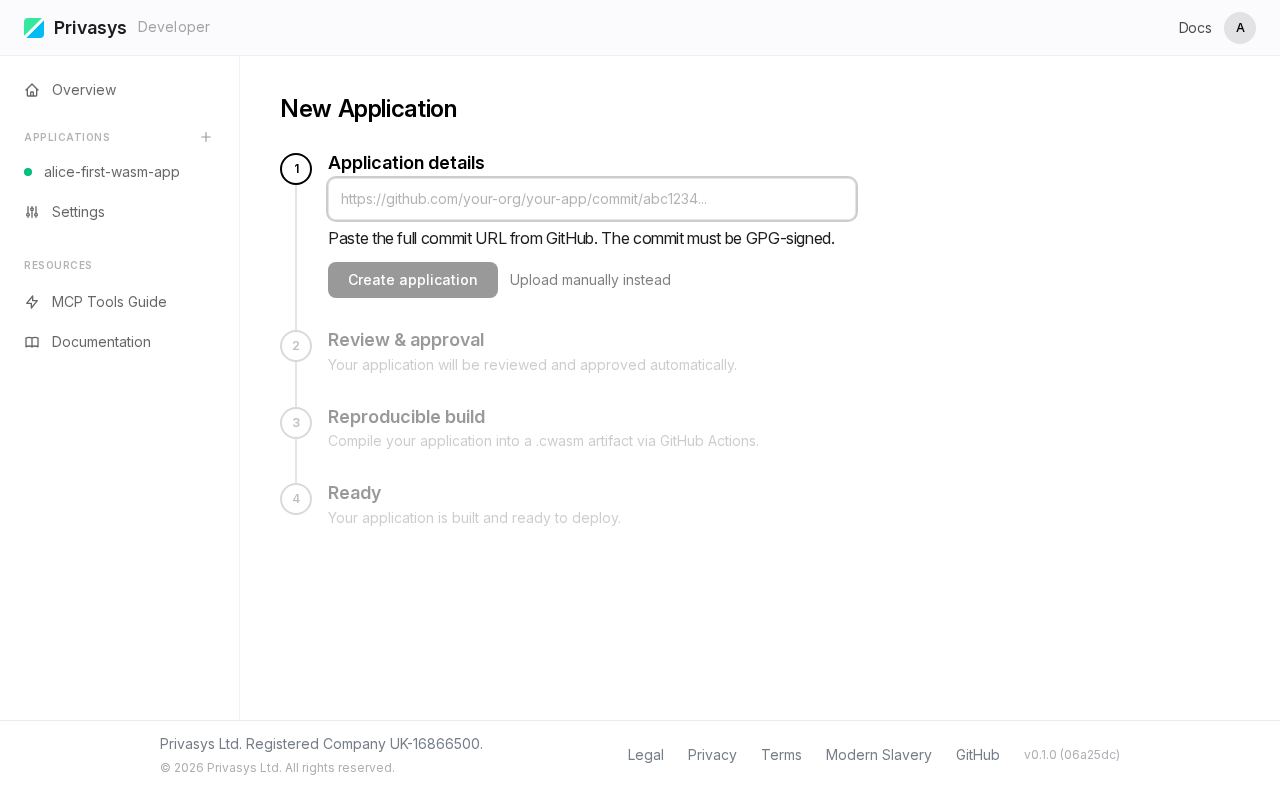
Task: Open the A avatar in the top right
Action: pos(1241,27)
